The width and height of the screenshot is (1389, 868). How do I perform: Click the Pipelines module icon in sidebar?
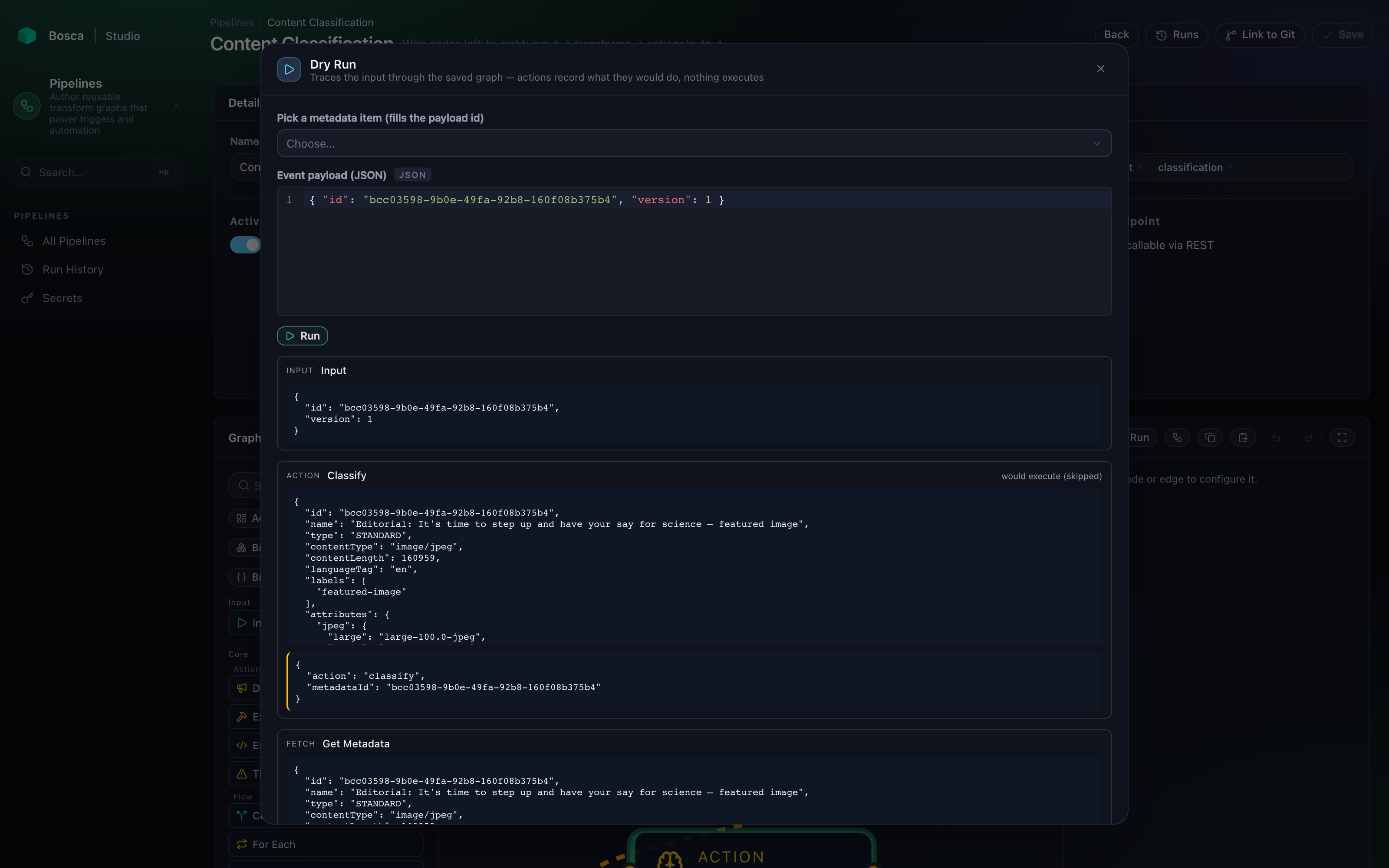click(x=27, y=106)
